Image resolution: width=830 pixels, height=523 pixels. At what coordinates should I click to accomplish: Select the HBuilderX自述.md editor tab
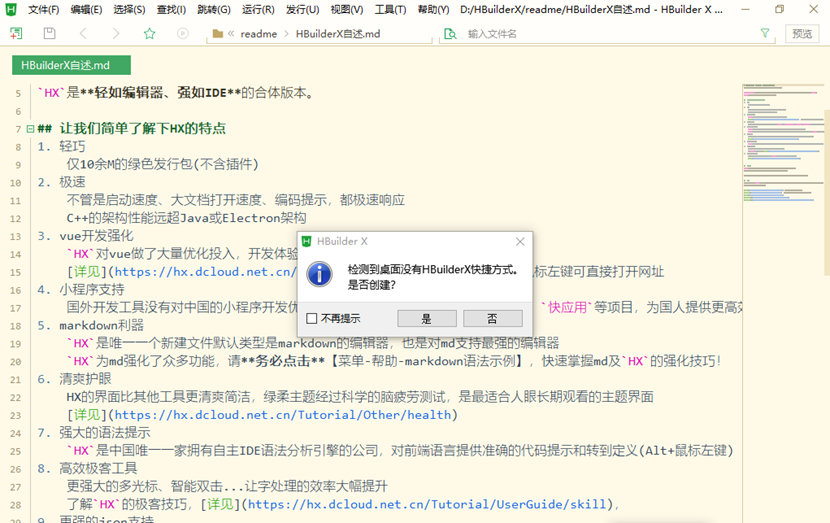pos(71,65)
